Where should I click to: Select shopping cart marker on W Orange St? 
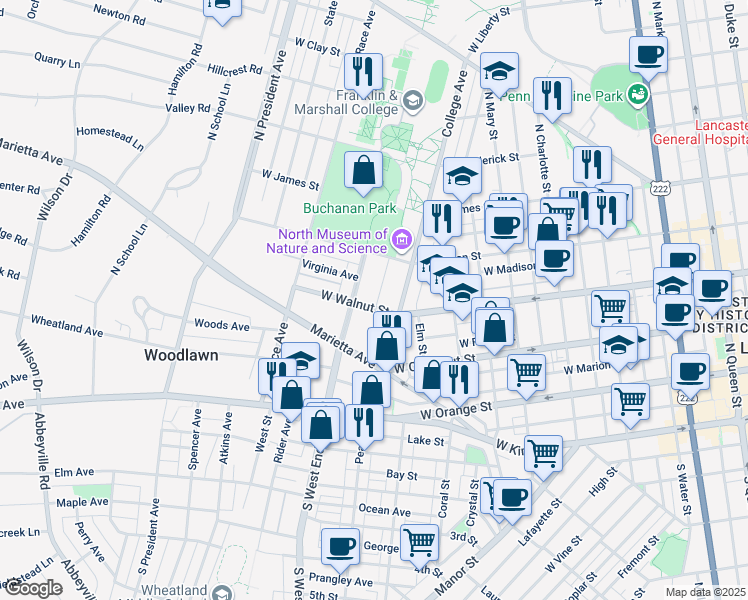point(629,400)
